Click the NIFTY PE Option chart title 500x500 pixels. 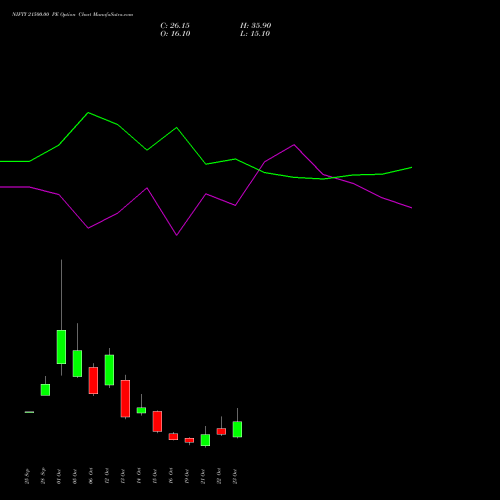[72, 15]
